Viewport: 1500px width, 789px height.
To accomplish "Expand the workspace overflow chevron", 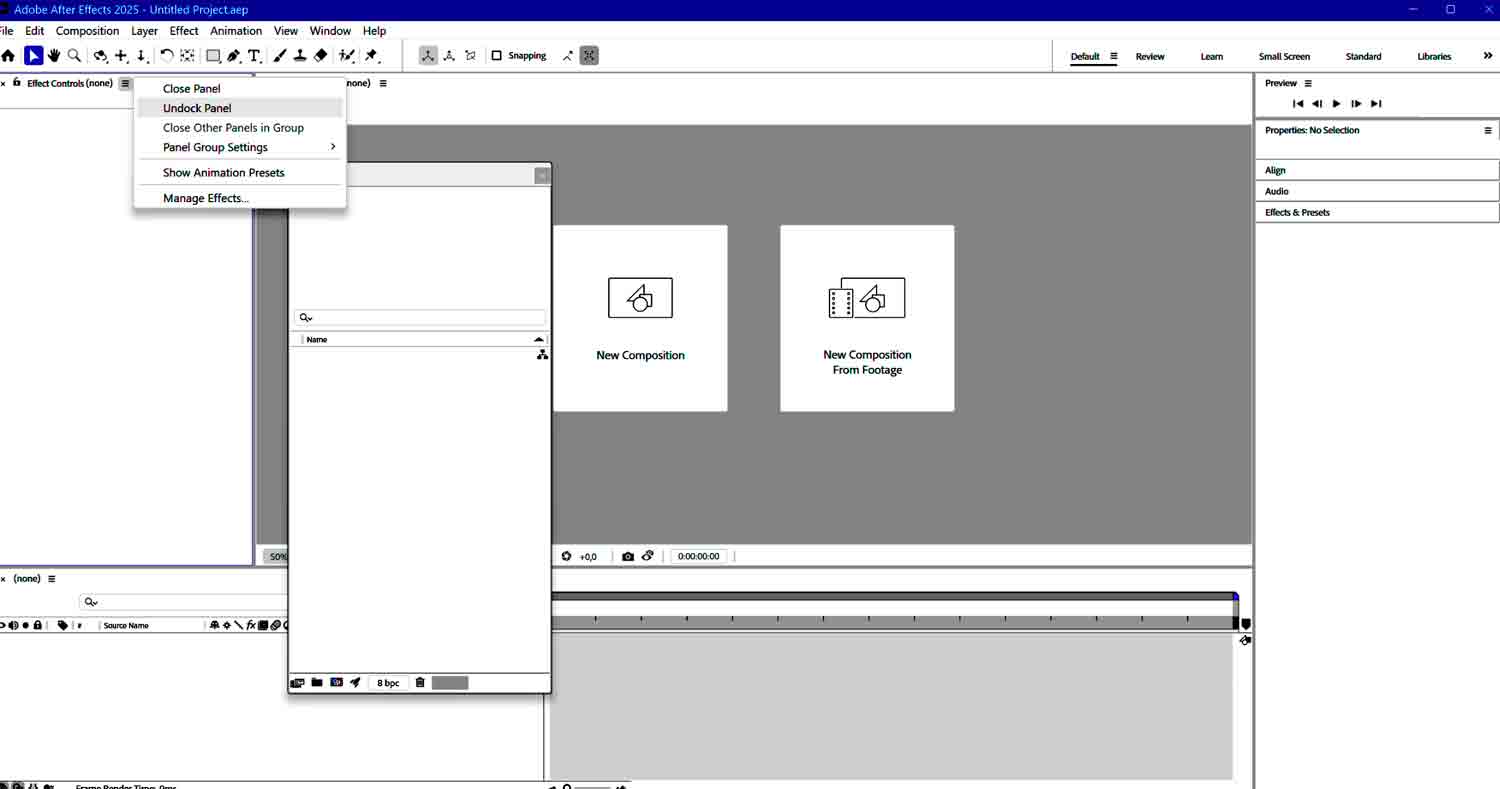I will 1488,56.
